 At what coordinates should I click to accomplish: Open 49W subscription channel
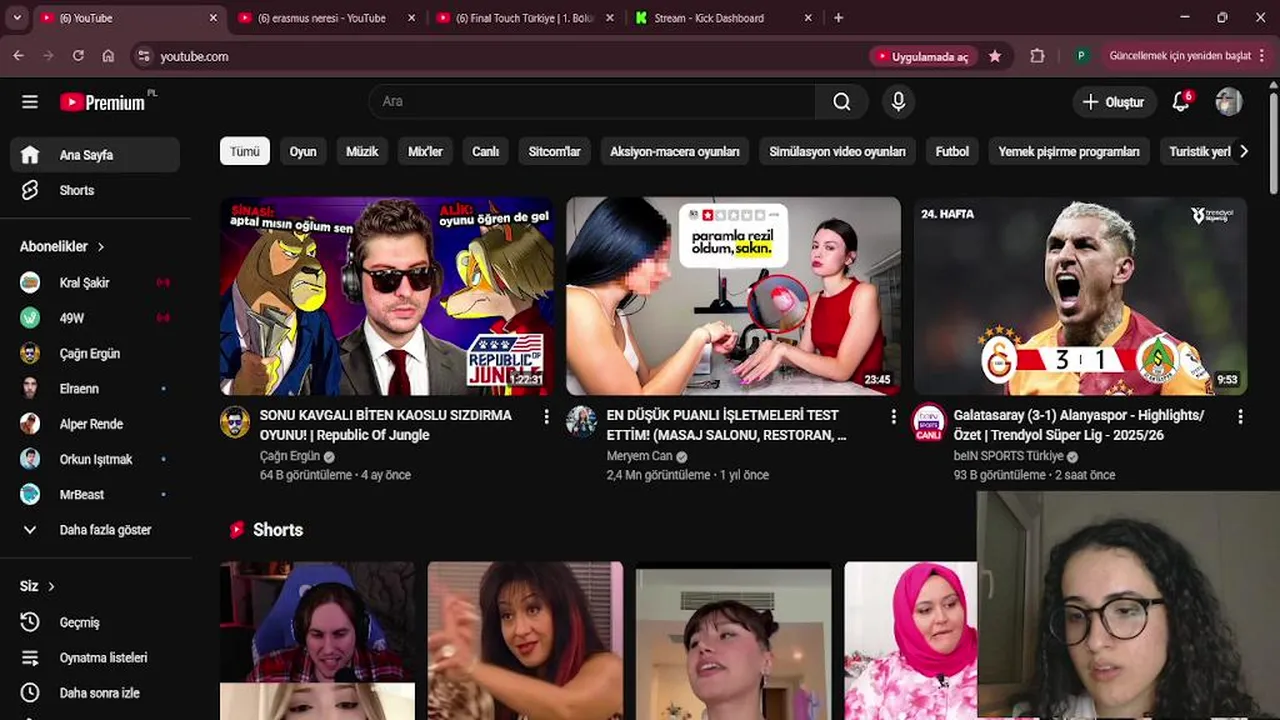click(95, 318)
